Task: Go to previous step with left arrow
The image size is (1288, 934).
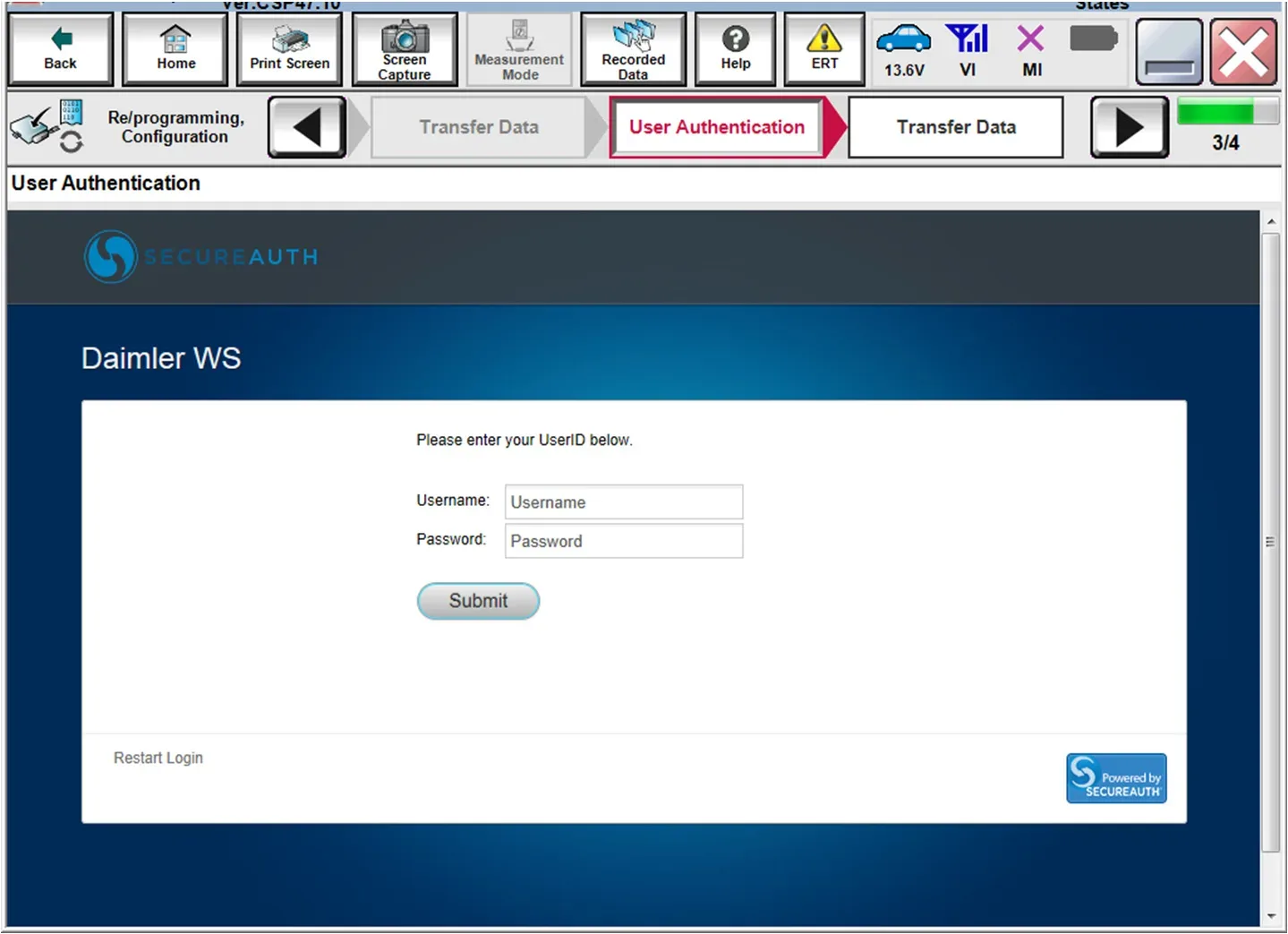Action: (307, 127)
